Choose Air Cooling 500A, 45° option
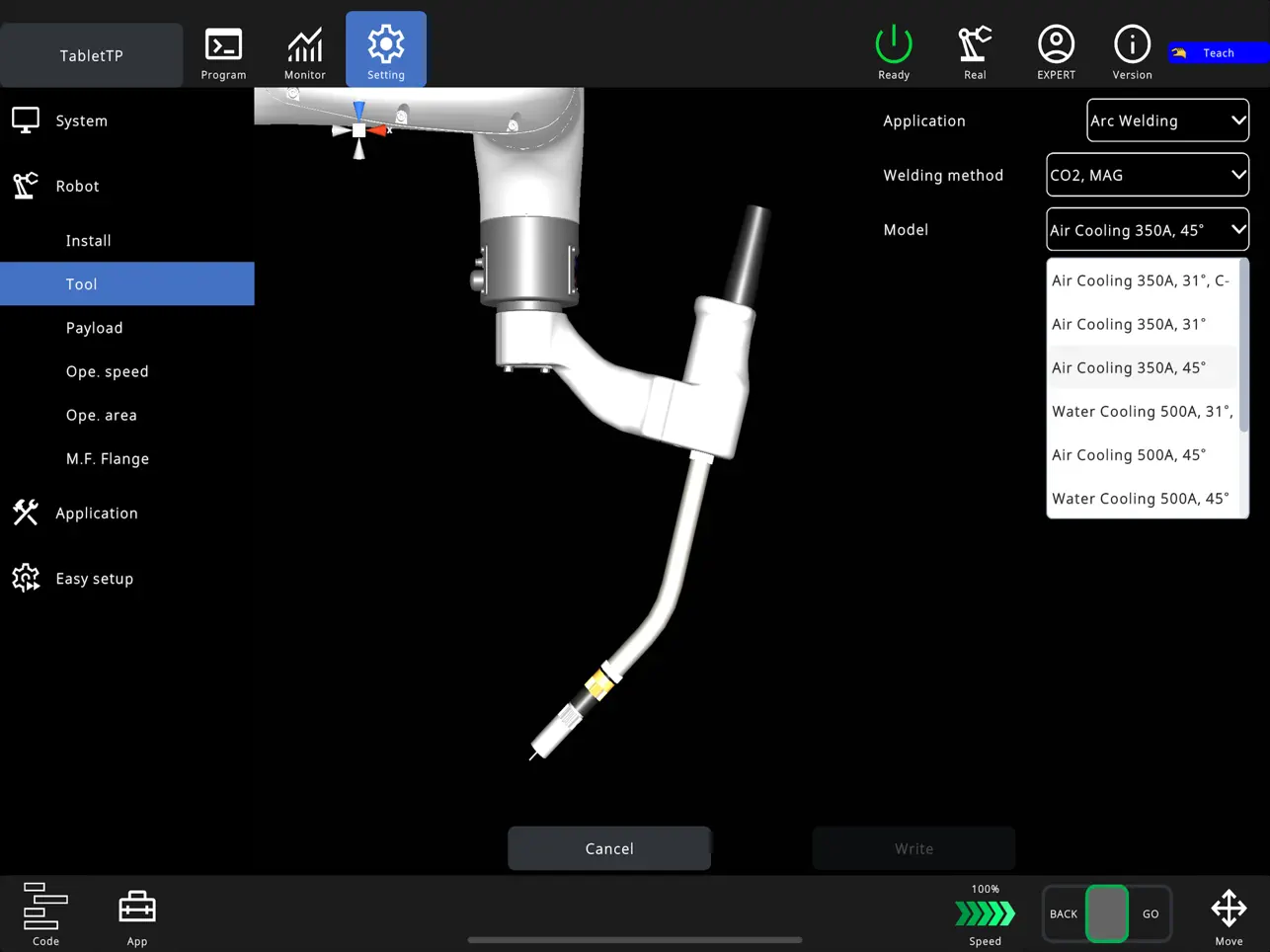Screen dimensions: 1270x952 pyautogui.click(x=1143, y=454)
